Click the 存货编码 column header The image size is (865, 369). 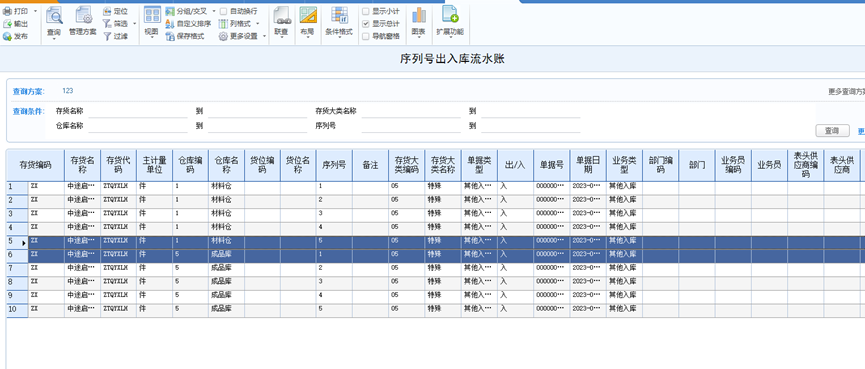pos(35,164)
